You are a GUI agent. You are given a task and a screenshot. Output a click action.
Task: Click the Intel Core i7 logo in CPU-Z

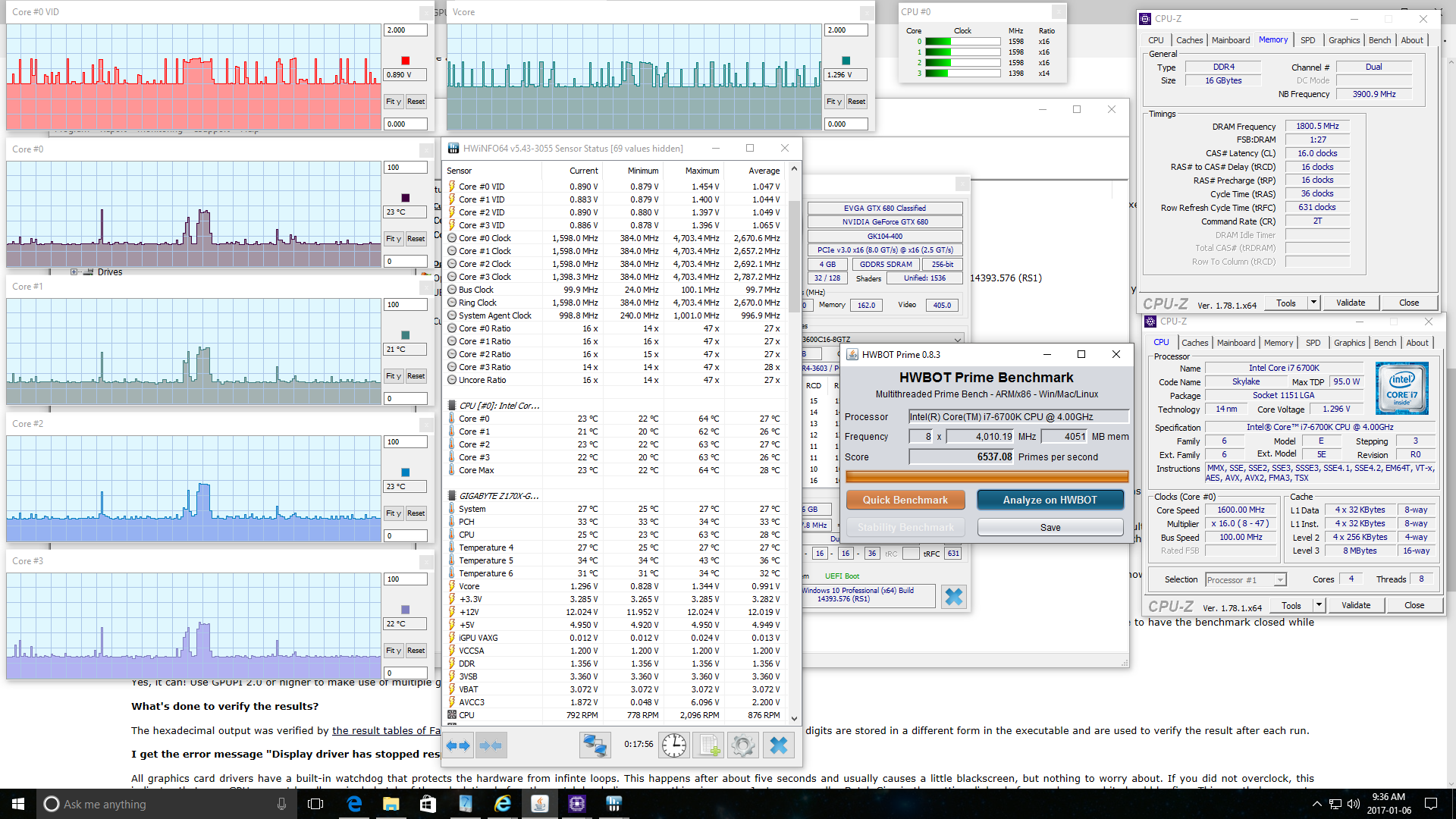point(1402,388)
